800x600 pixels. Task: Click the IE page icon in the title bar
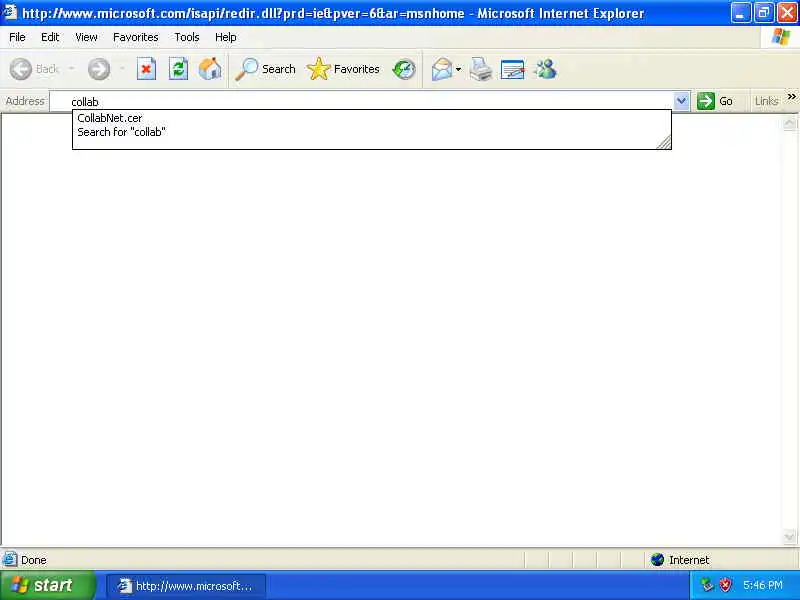tap(10, 11)
